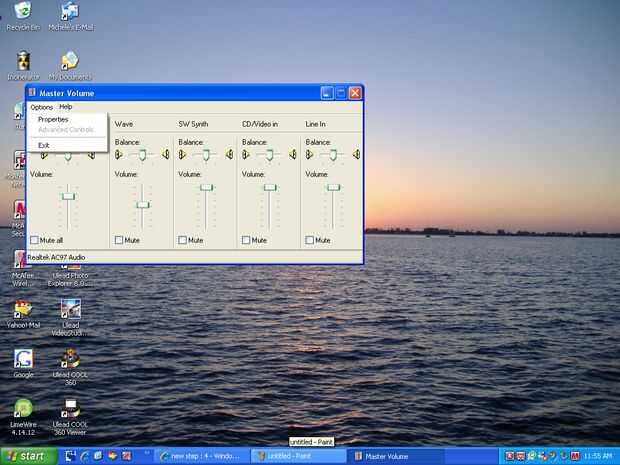Image resolution: width=620 pixels, height=465 pixels.
Task: Minimize the Master Volume window
Action: tap(327, 93)
